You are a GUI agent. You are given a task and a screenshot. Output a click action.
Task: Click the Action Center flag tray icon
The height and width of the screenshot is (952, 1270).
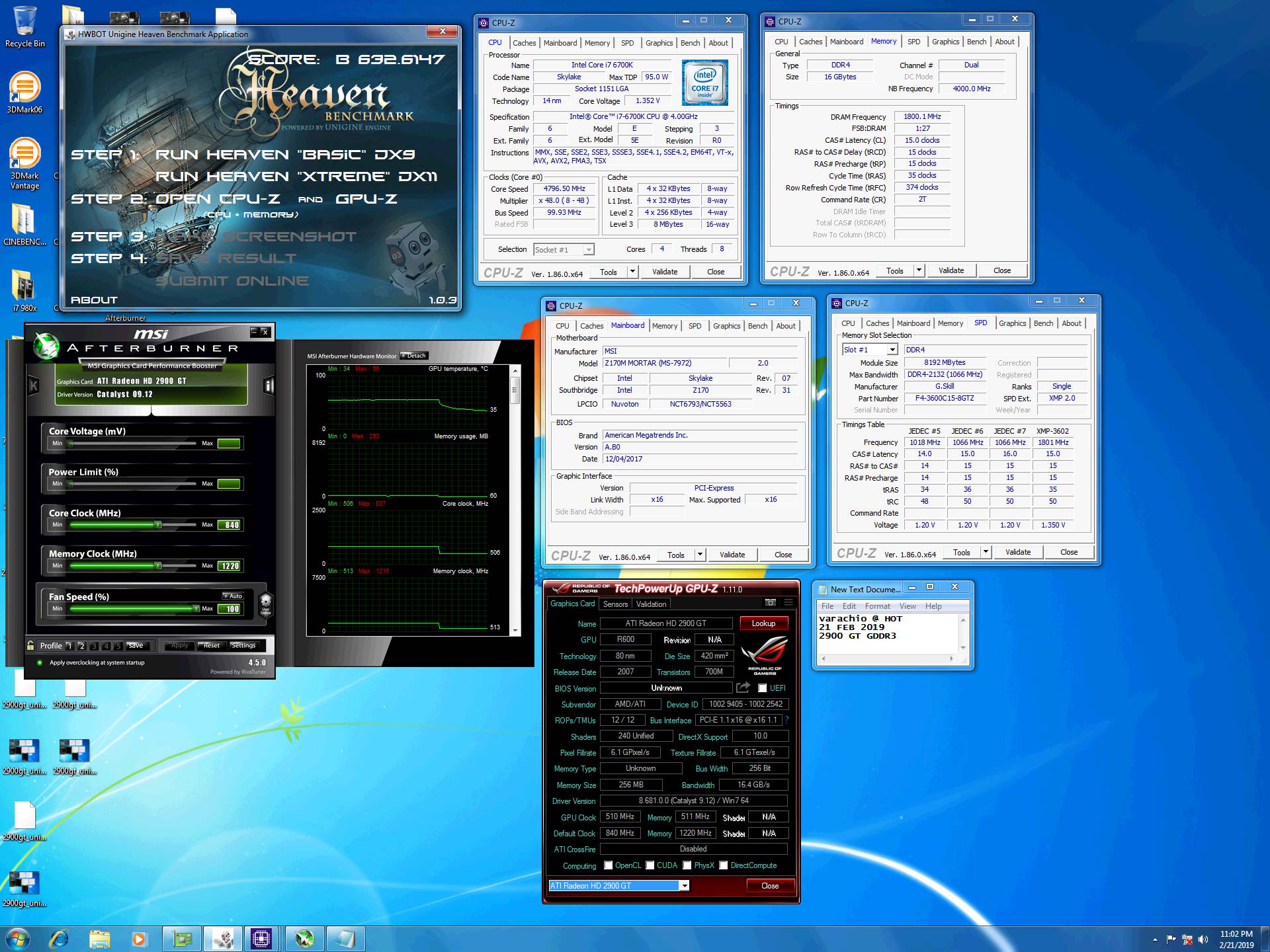click(x=1171, y=939)
